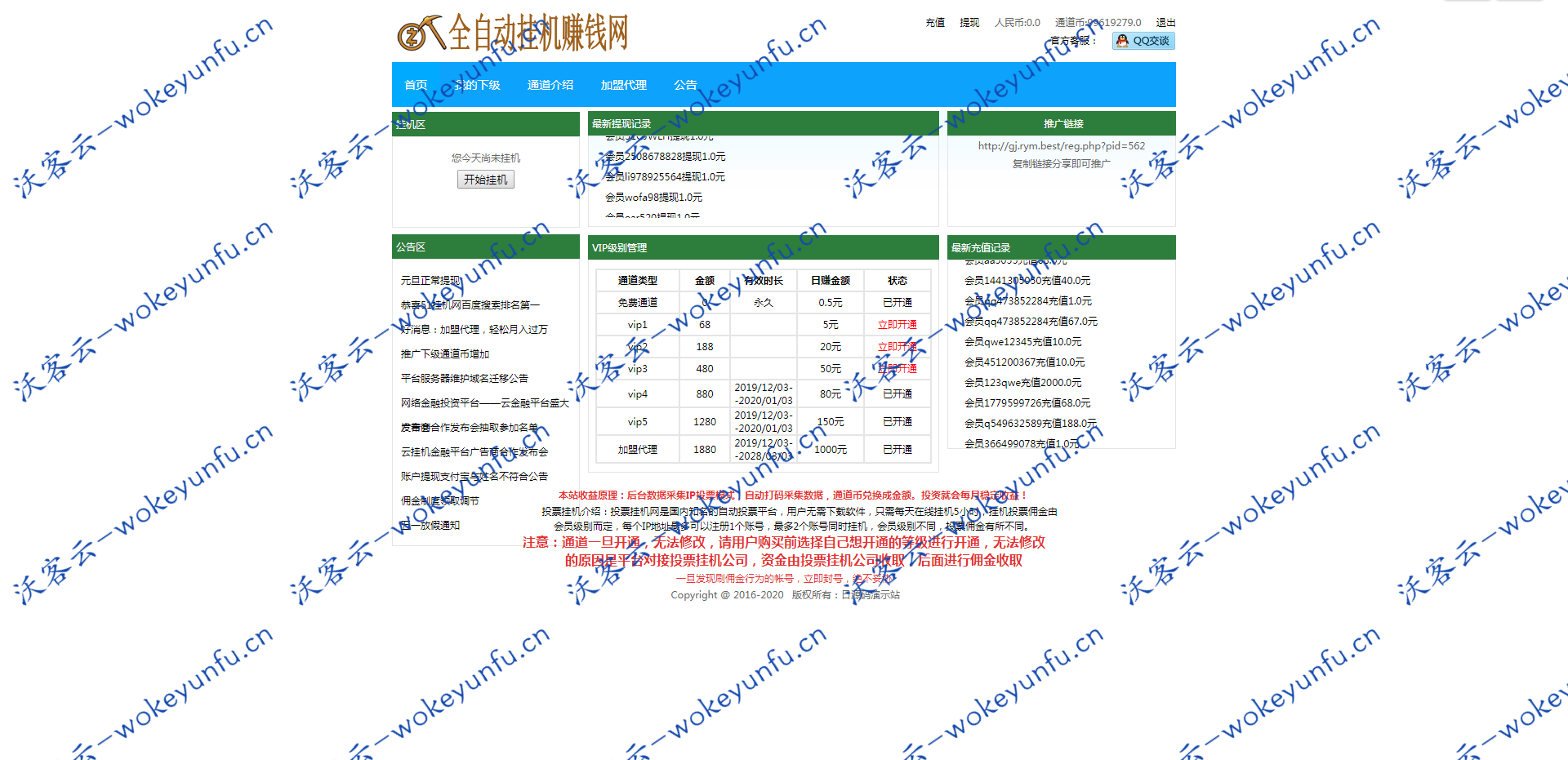The width and height of the screenshot is (1568, 760).
Task: Open announcement 云挂机金融平台广告商合作发布会
Action: pyautogui.click(x=474, y=452)
